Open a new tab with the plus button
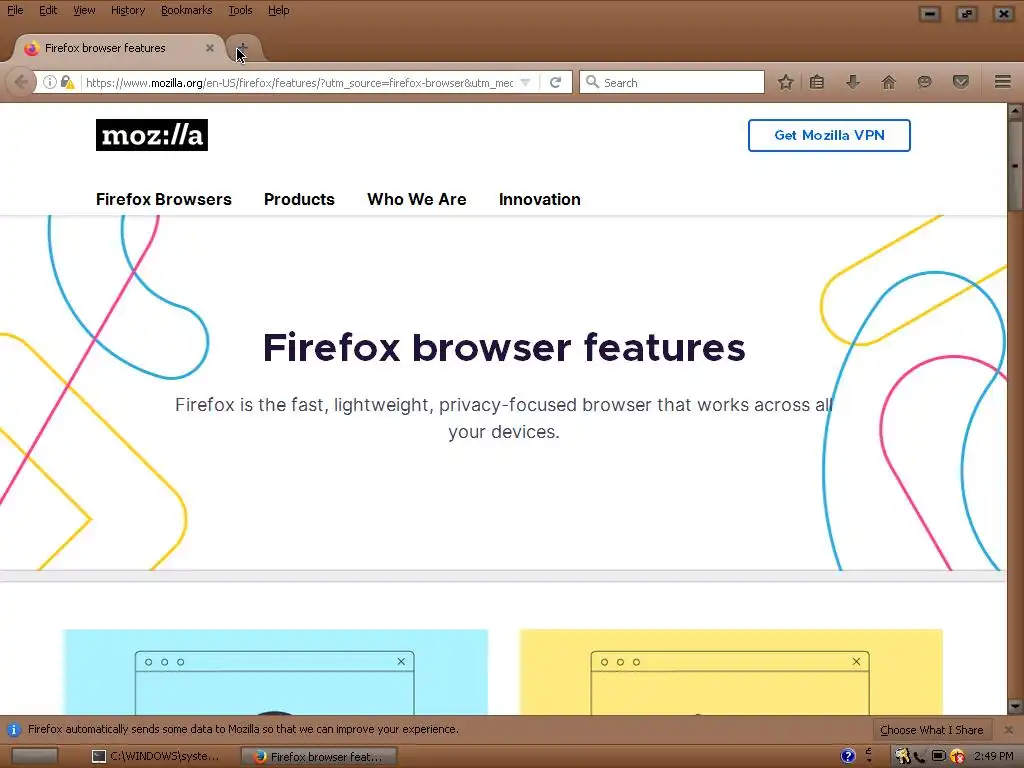This screenshot has width=1024, height=768. point(242,49)
